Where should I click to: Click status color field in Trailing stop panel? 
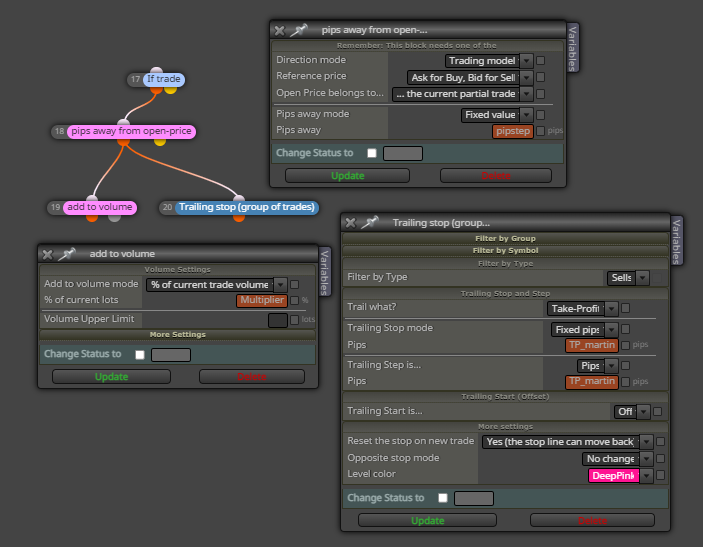(474, 499)
